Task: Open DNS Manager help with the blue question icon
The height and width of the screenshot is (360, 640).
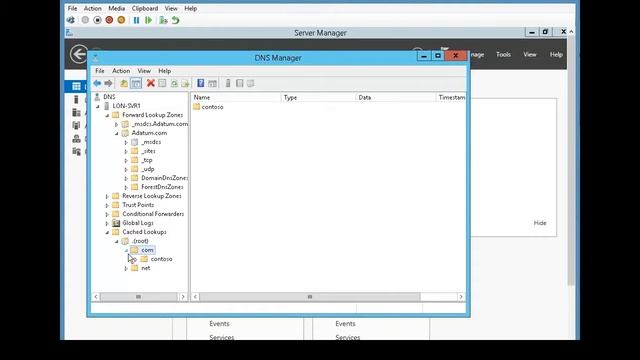Action: [x=200, y=83]
